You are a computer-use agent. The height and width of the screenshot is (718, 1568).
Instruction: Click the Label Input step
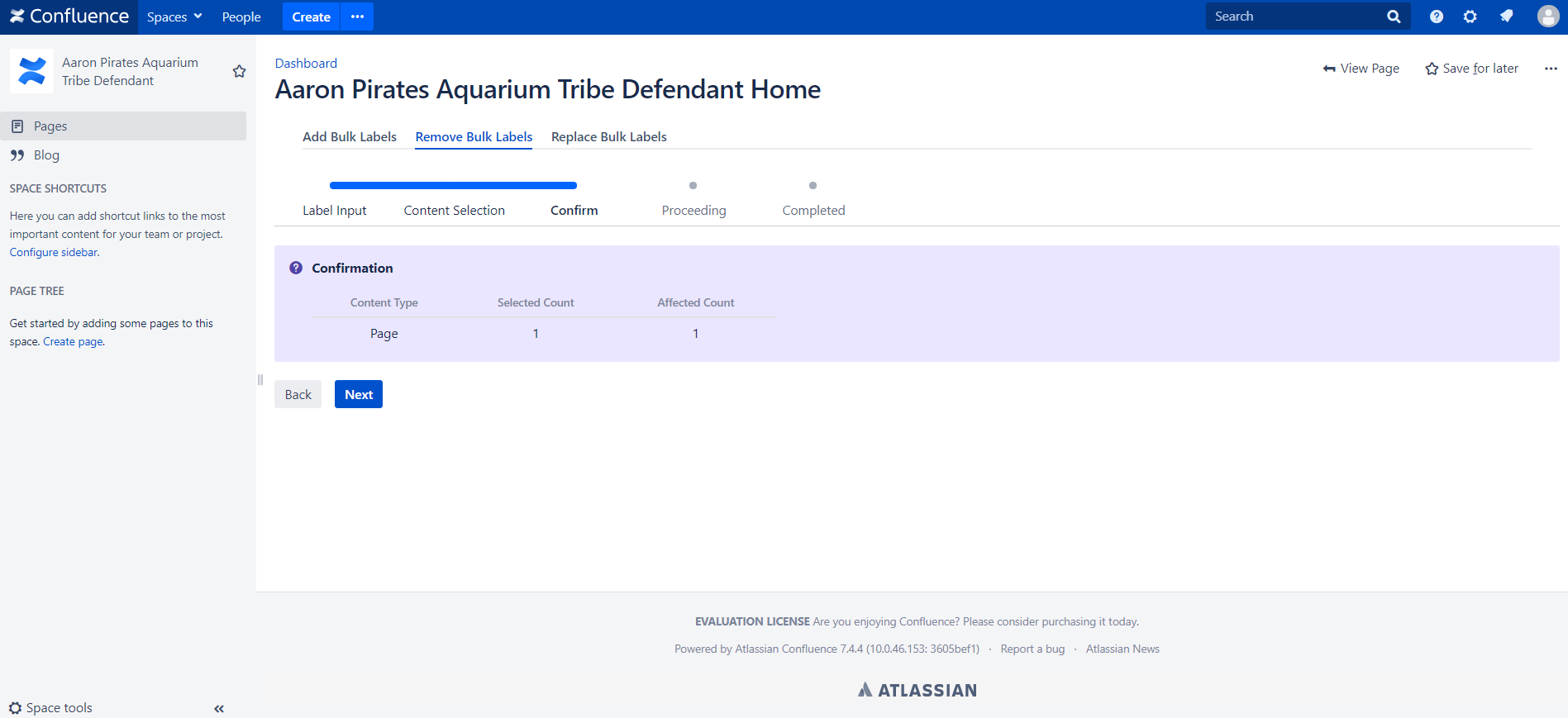334,211
